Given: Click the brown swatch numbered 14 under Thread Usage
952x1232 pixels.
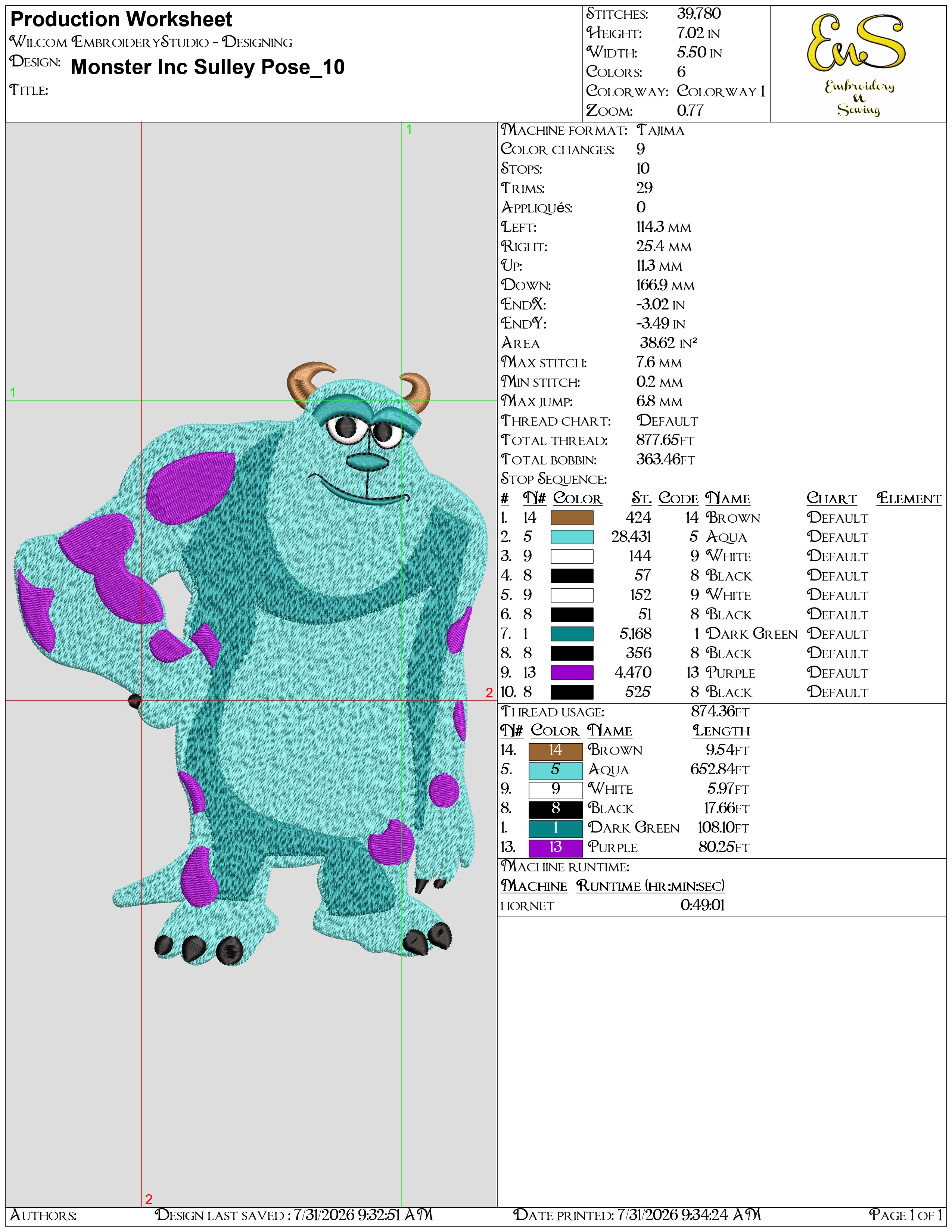Looking at the screenshot, I should (x=556, y=751).
